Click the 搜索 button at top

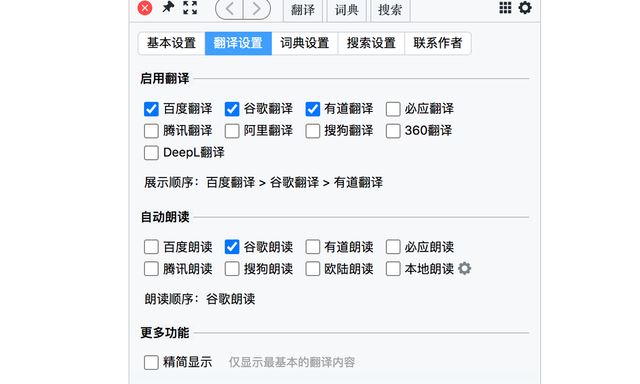coord(390,10)
